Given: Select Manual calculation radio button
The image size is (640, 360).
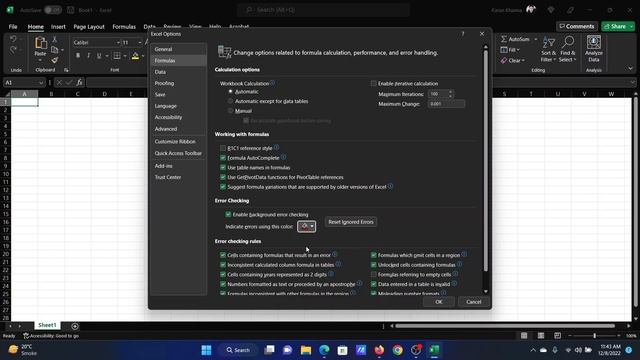Looking at the screenshot, I should click(x=231, y=111).
